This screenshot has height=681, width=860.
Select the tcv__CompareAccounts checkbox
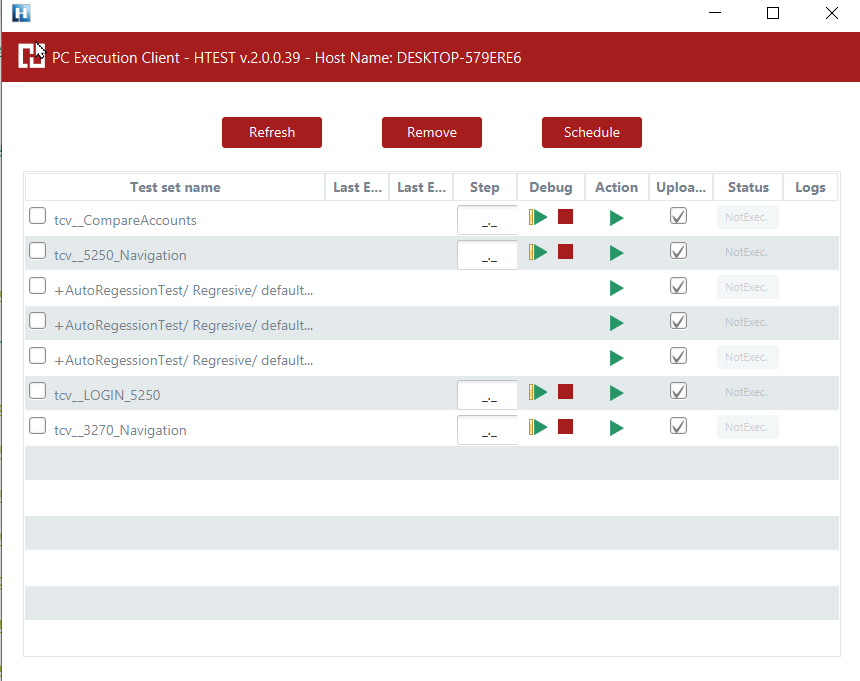point(37,216)
